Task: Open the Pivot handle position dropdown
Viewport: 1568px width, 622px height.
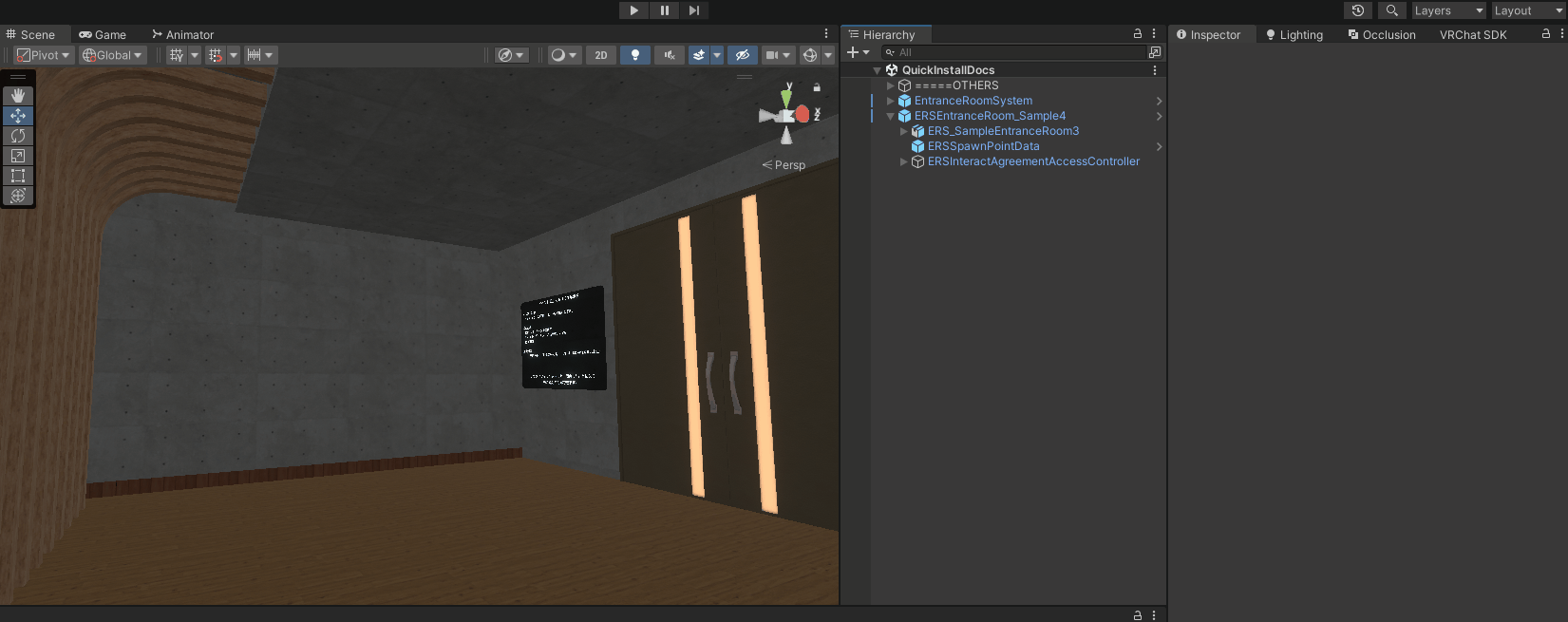Action: point(44,55)
